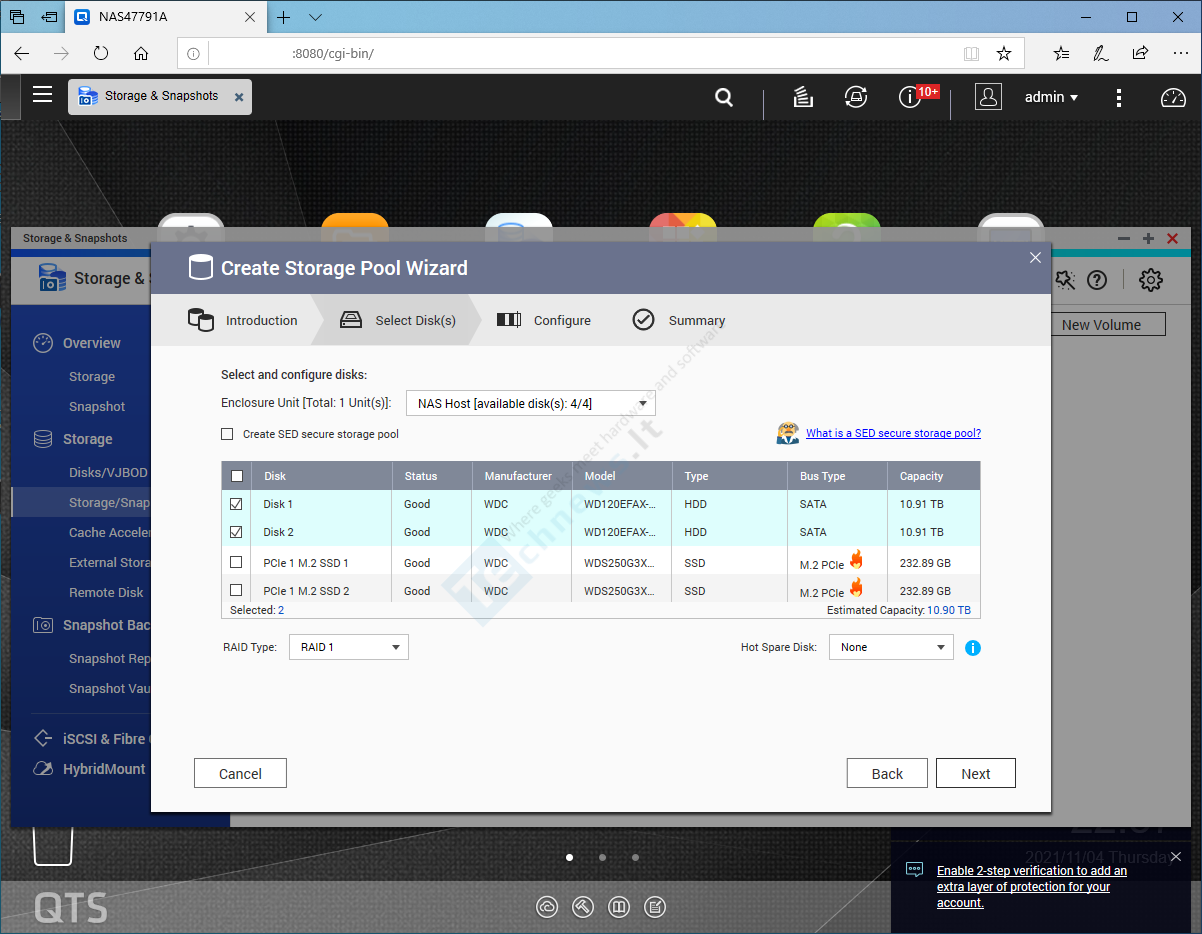This screenshot has width=1202, height=934.
Task: Open the Hot Spare Disk dropdown
Action: (891, 648)
